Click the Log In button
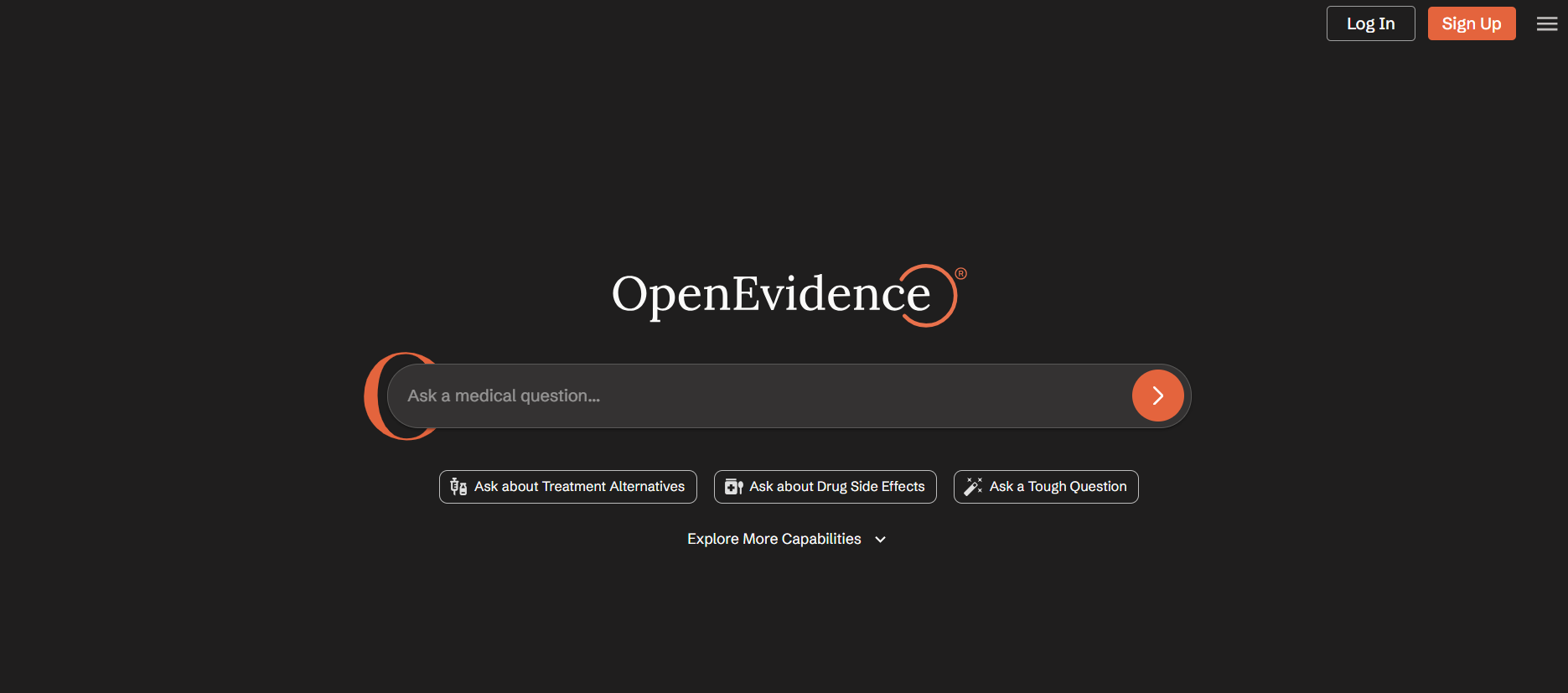Viewport: 1568px width, 693px height. 1370,23
